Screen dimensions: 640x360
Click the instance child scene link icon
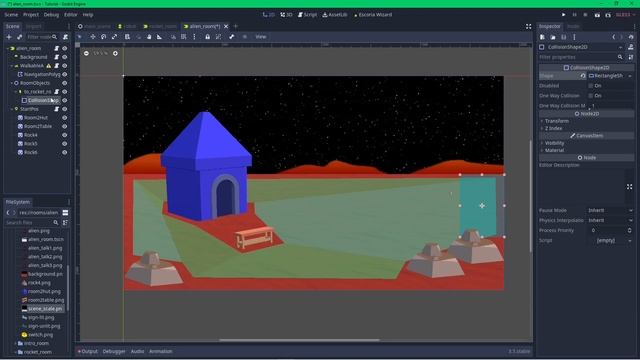pyautogui.click(x=19, y=37)
